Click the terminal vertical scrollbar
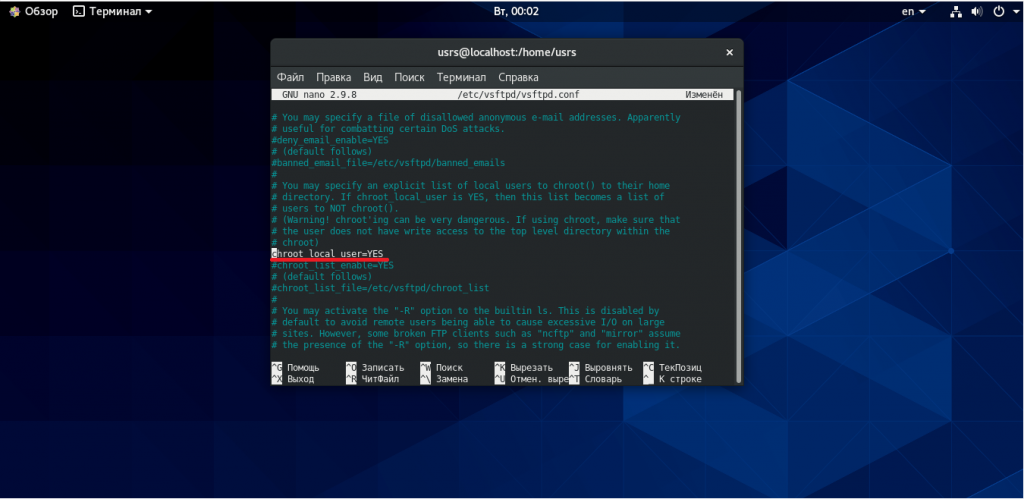This screenshot has width=1024, height=499. pyautogui.click(x=739, y=236)
